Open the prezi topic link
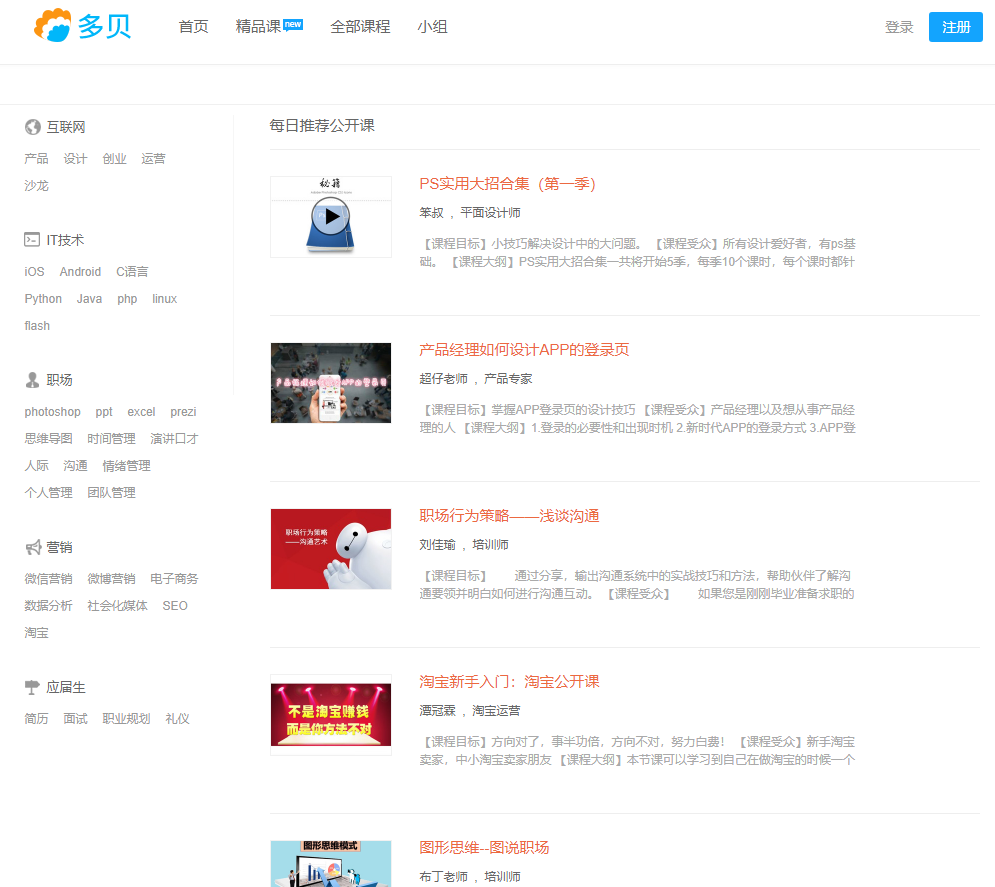 click(183, 412)
